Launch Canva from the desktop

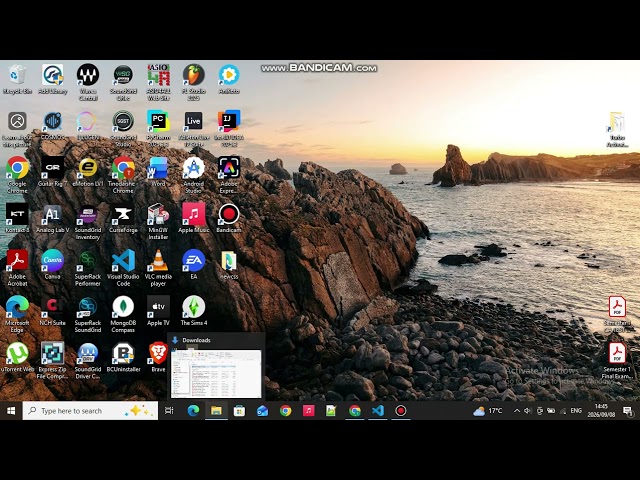click(x=53, y=264)
